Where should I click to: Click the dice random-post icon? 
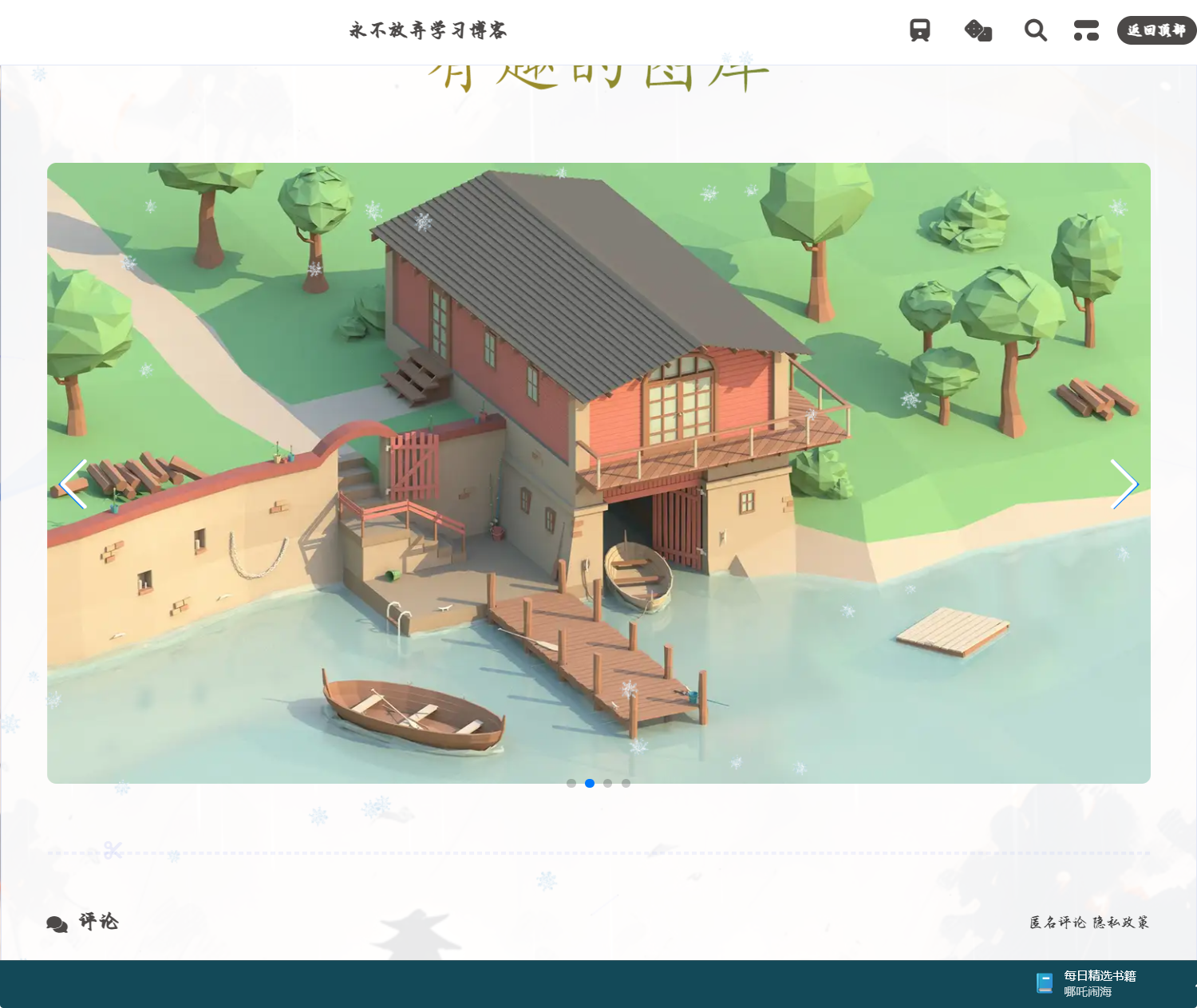[x=978, y=30]
